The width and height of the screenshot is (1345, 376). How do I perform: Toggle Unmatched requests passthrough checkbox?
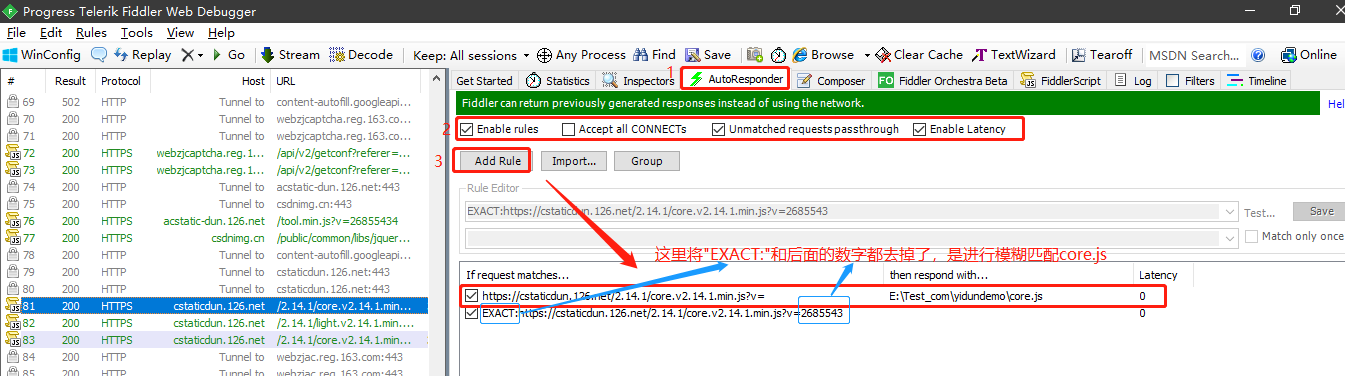[x=718, y=129]
